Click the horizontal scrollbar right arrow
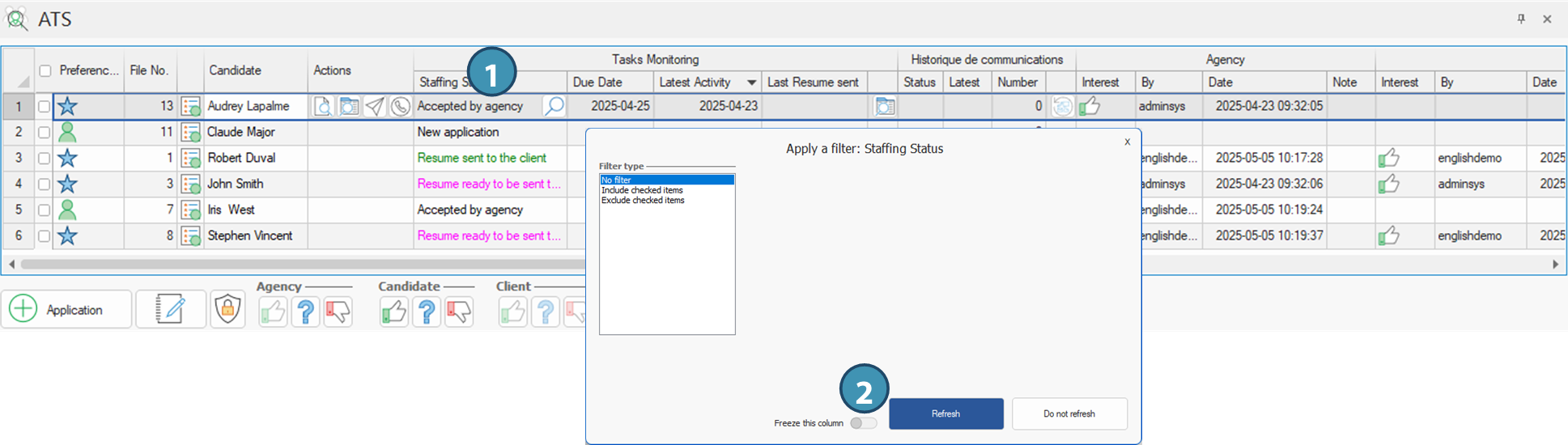The image size is (1568, 445). [x=1555, y=264]
